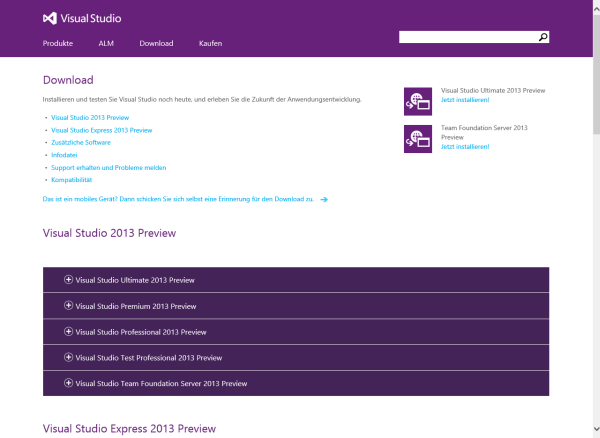Expand Visual Studio Ultimate 2013 Preview section
The height and width of the screenshot is (438, 600).
[296, 280]
